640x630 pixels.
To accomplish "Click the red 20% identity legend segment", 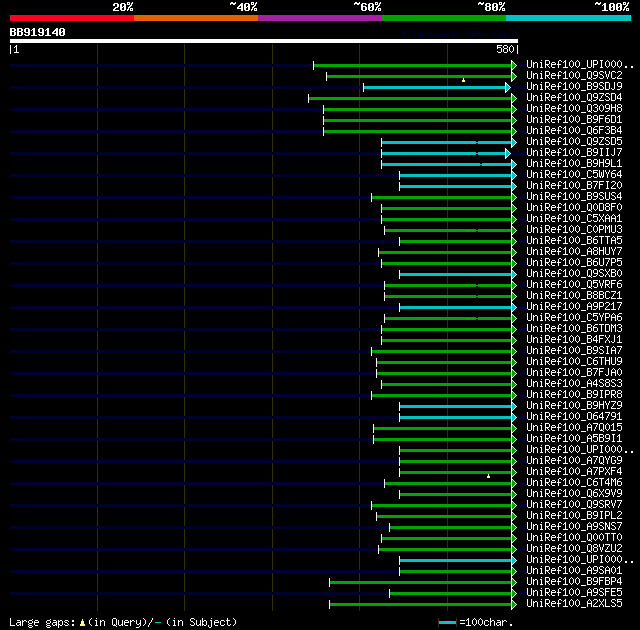I will pyautogui.click(x=72, y=18).
